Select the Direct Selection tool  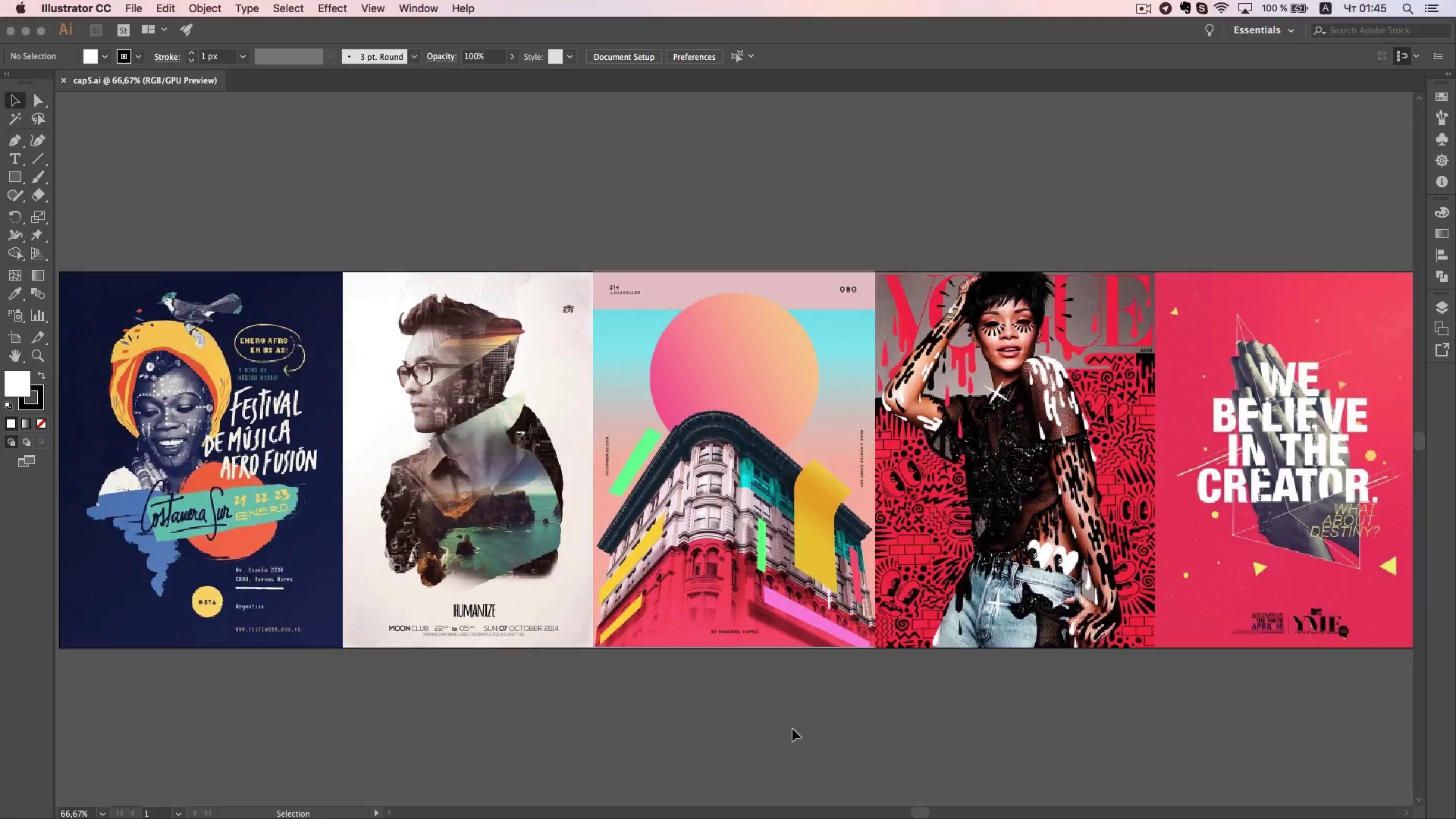[38, 101]
